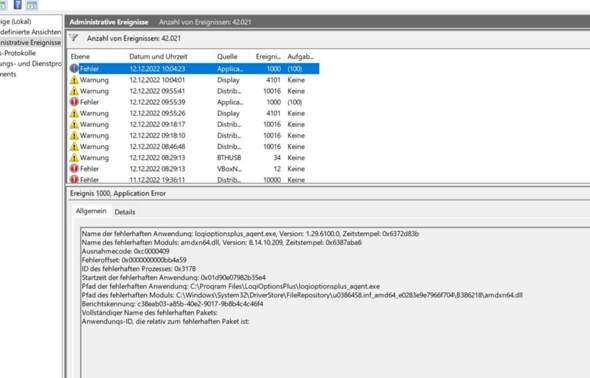The image size is (590, 378).
Task: Click 'Applica..' source at 09:55:39
Action: [230, 102]
